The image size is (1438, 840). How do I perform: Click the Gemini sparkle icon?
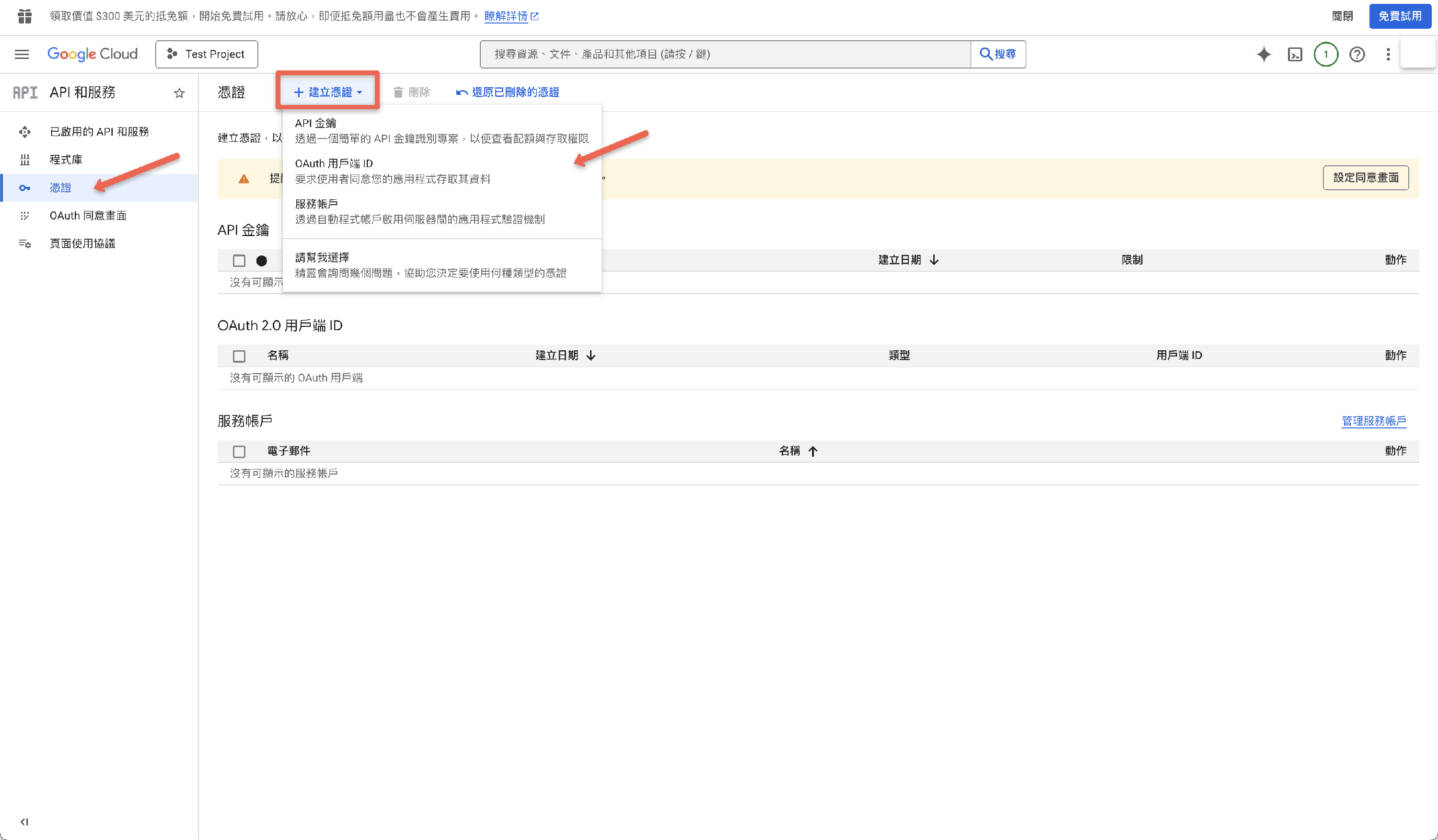pos(1264,54)
